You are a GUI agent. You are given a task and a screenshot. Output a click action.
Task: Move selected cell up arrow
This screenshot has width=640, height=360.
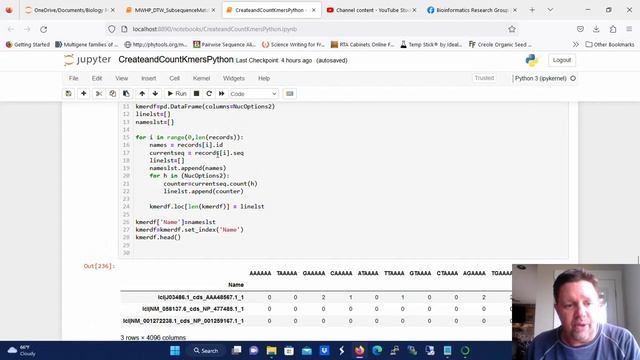[142, 93]
